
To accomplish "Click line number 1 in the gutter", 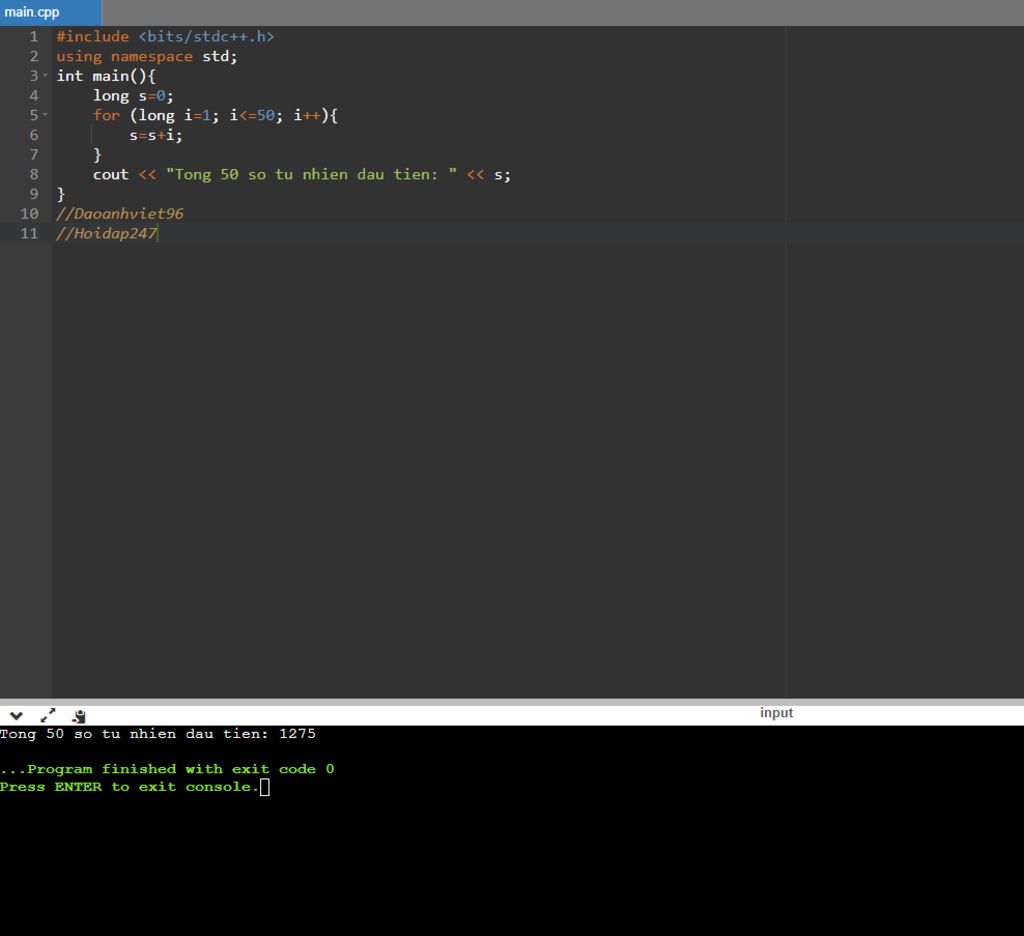I will (34, 37).
